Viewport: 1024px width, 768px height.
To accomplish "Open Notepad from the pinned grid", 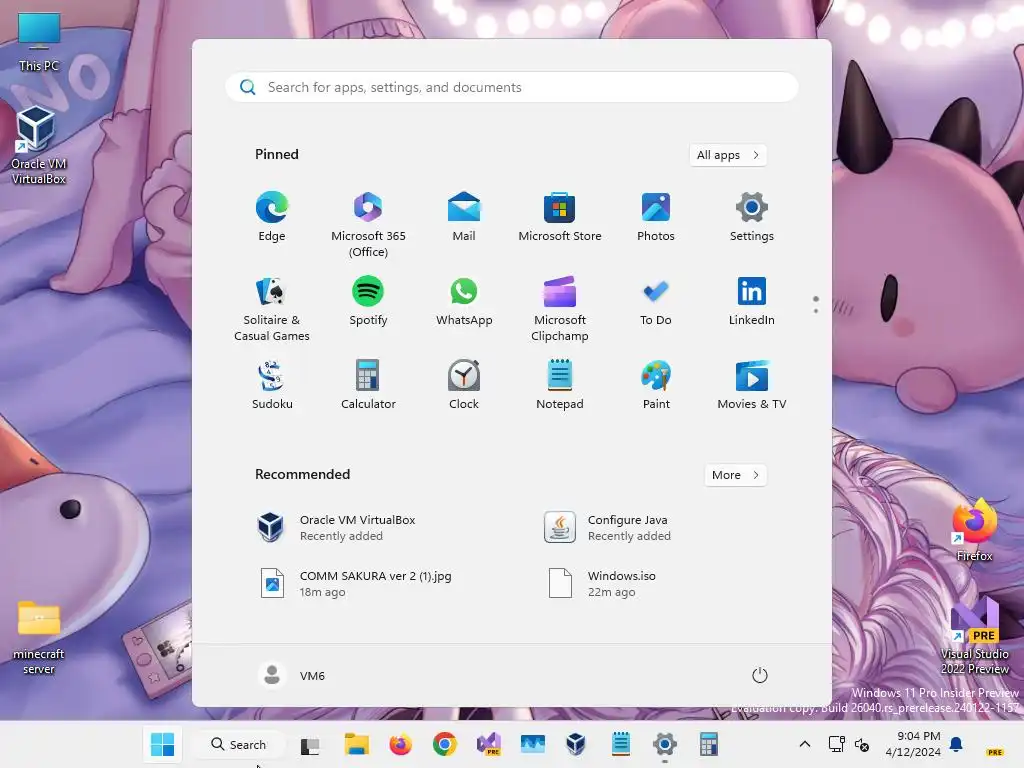I will pyautogui.click(x=560, y=385).
